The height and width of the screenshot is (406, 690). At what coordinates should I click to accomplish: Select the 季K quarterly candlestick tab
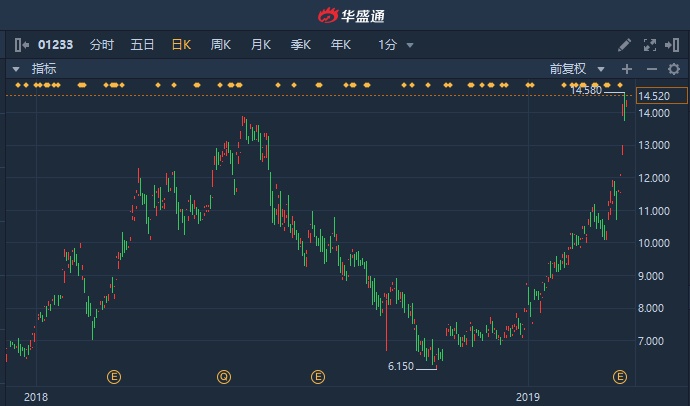point(301,45)
